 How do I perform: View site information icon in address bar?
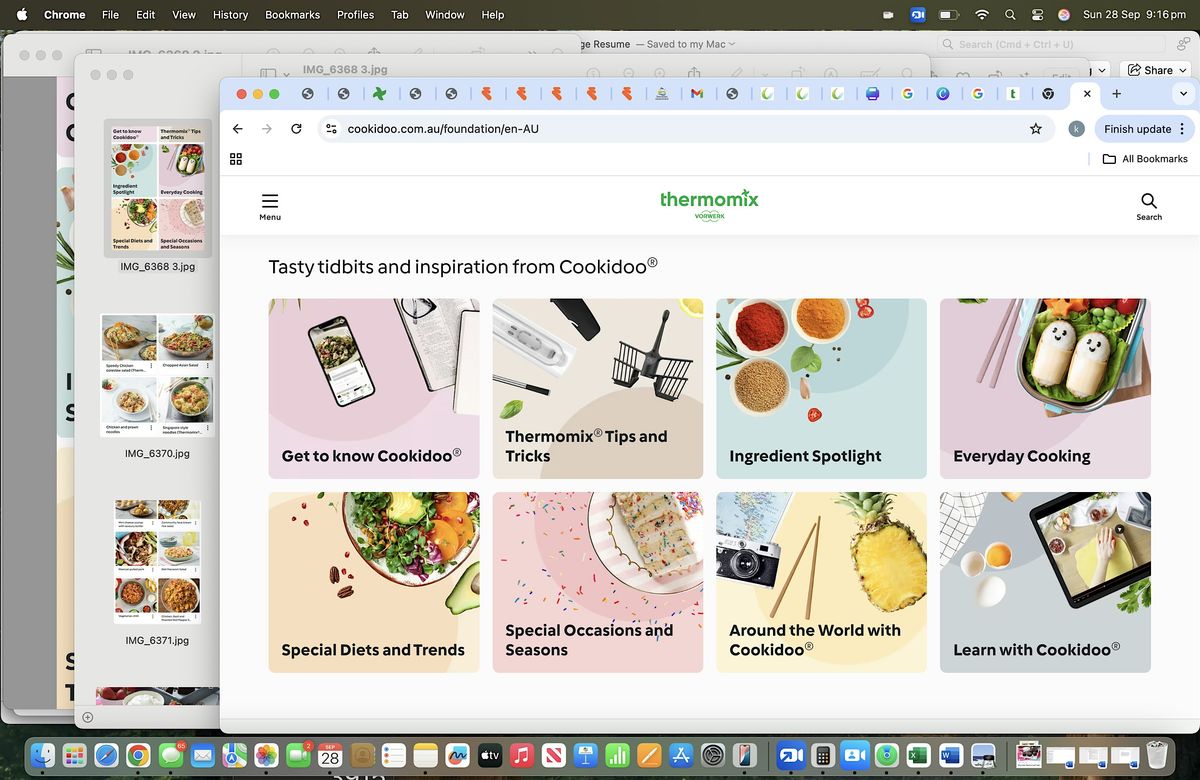coord(332,129)
